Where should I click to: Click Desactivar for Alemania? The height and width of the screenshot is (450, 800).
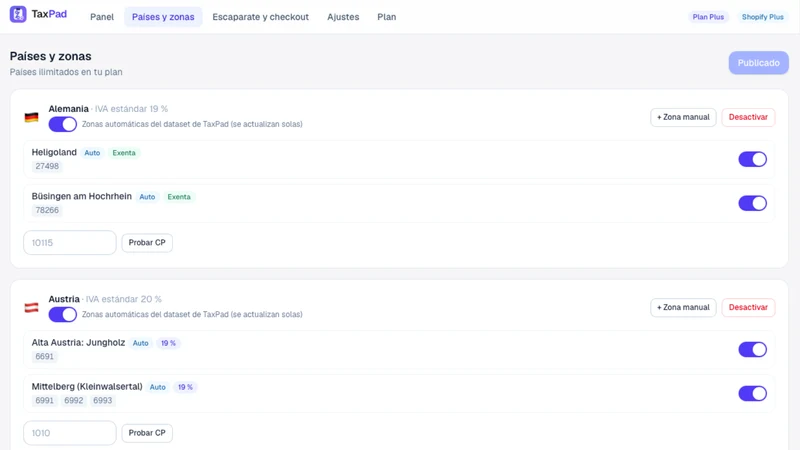(x=748, y=117)
